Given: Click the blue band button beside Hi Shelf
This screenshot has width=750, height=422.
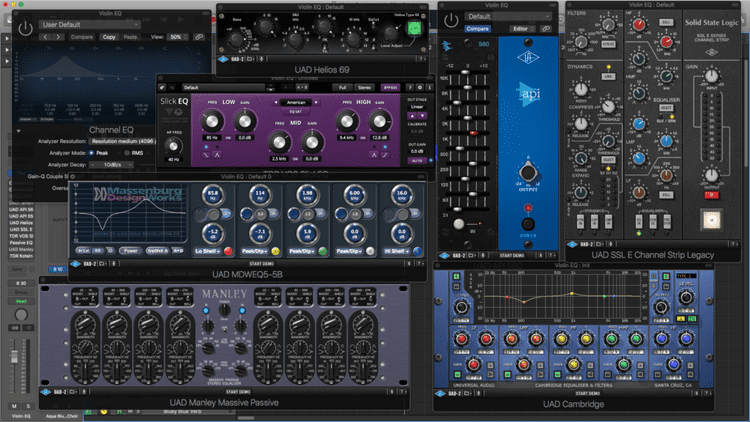Looking at the screenshot, I should [x=418, y=251].
